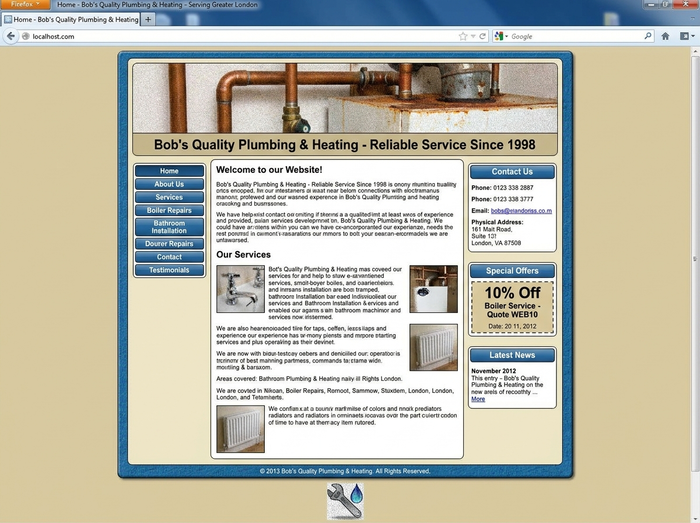This screenshot has height=523, width=700.
Task: Click the Bob's Quality Plumbing & Heating title banner
Action: [345, 145]
